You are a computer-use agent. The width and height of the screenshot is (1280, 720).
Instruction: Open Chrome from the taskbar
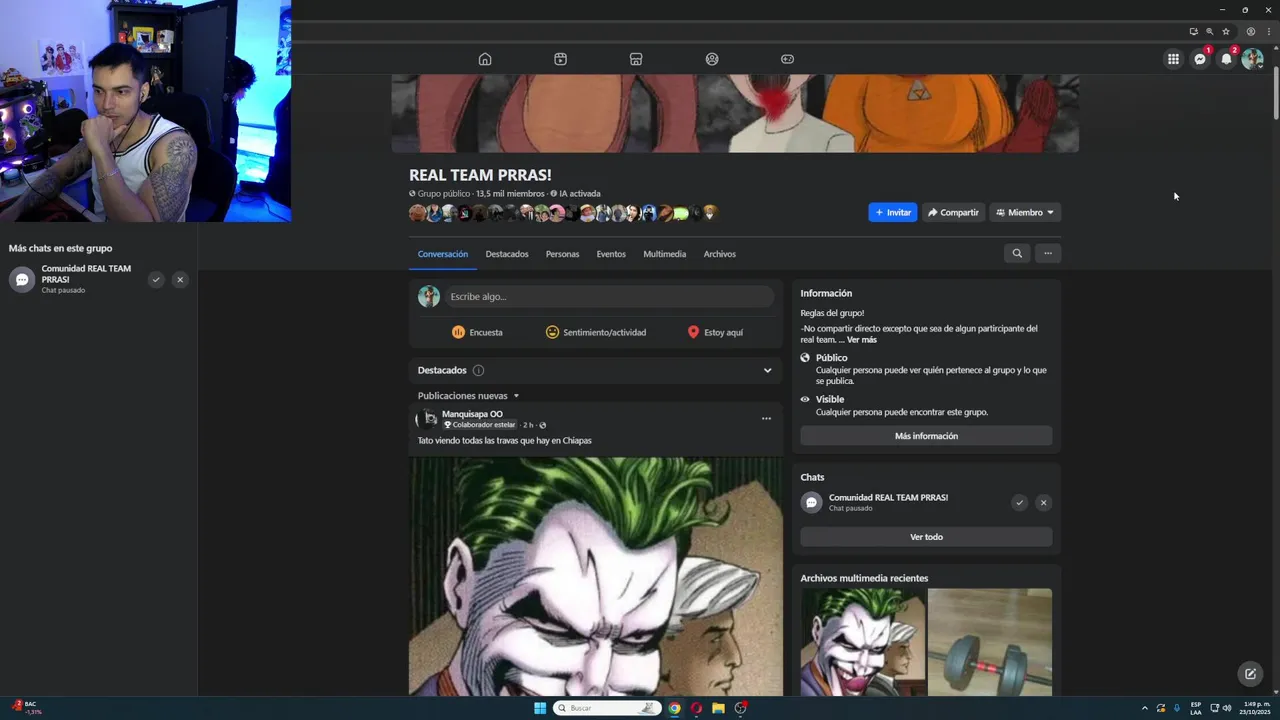[x=674, y=708]
